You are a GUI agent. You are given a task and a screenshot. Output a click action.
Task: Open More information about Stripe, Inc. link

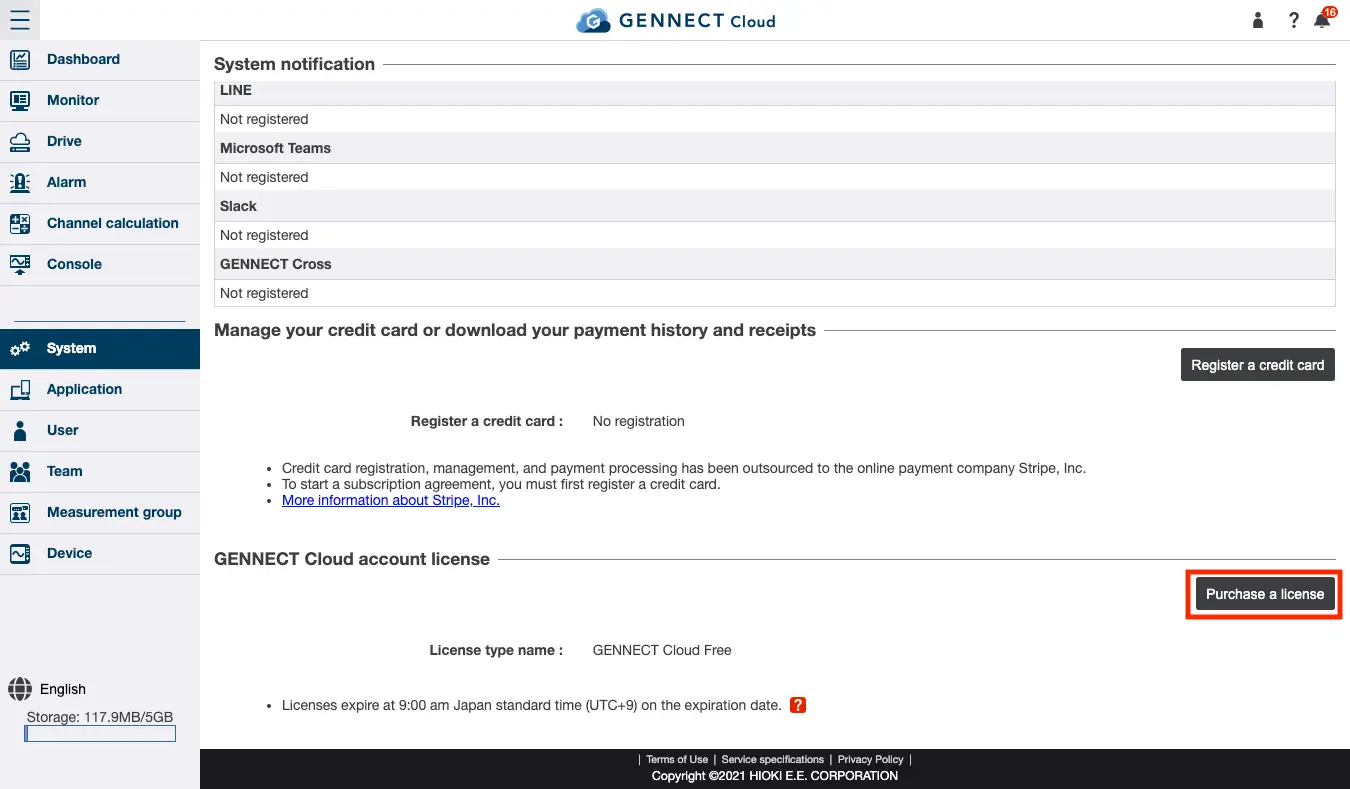(x=391, y=500)
